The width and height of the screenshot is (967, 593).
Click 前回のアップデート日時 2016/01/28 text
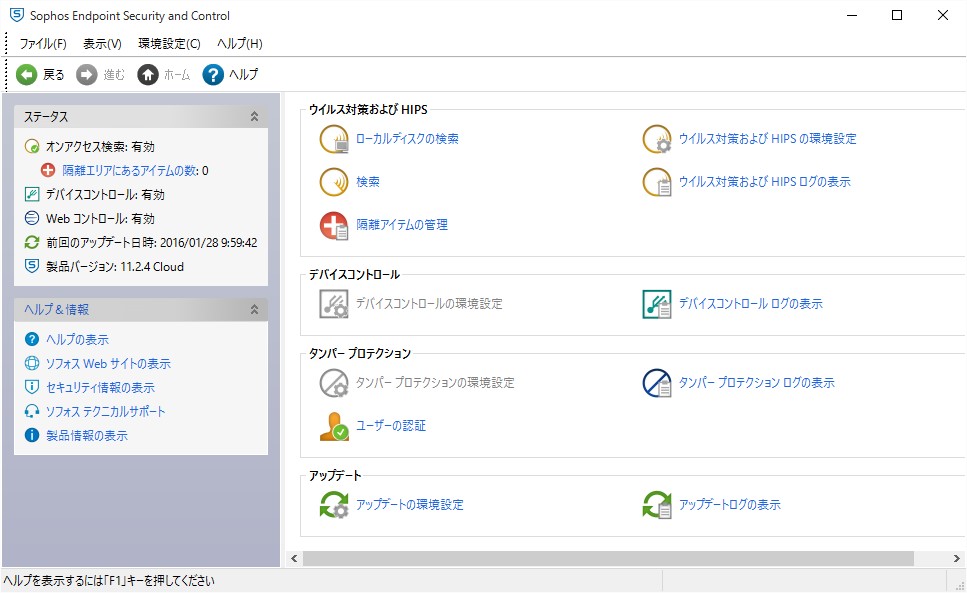(x=152, y=242)
